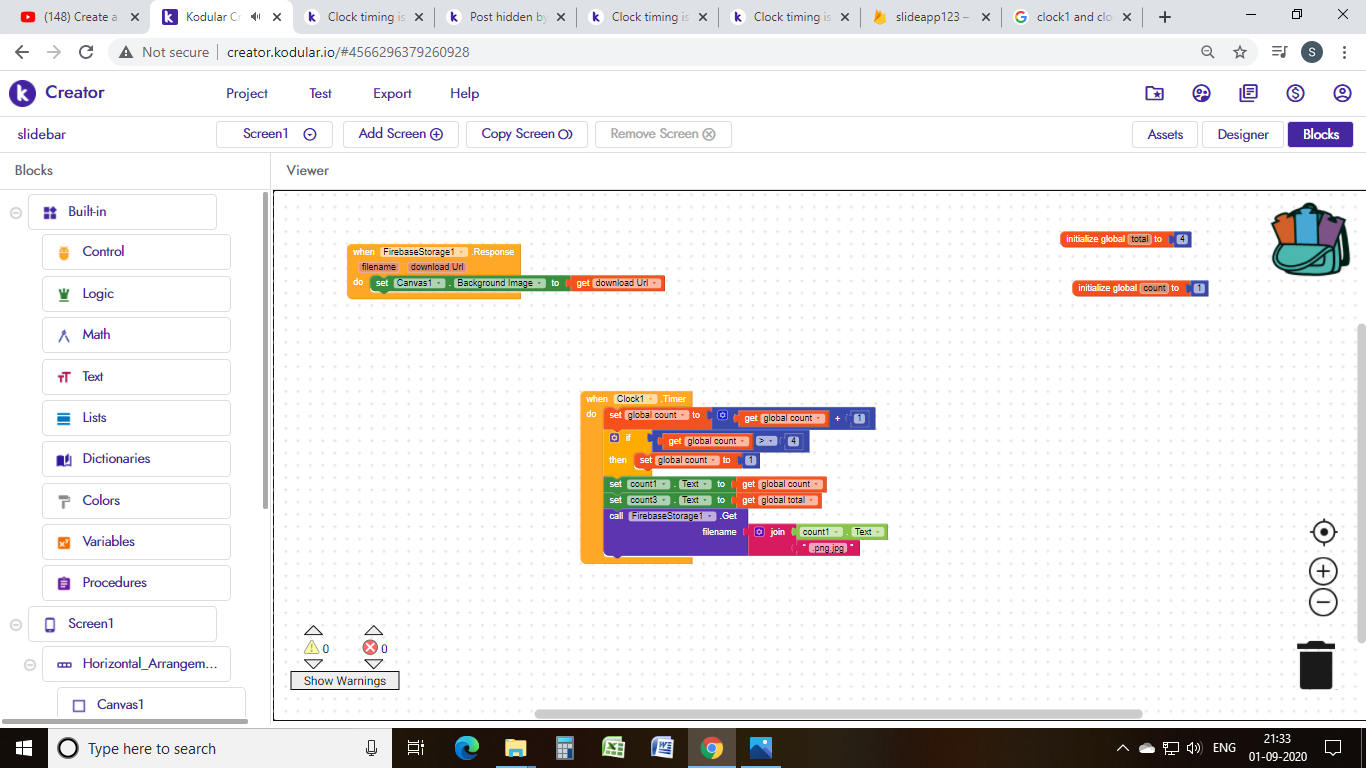Open the theme palette icon in header
The image size is (1366, 768).
click(x=1202, y=93)
